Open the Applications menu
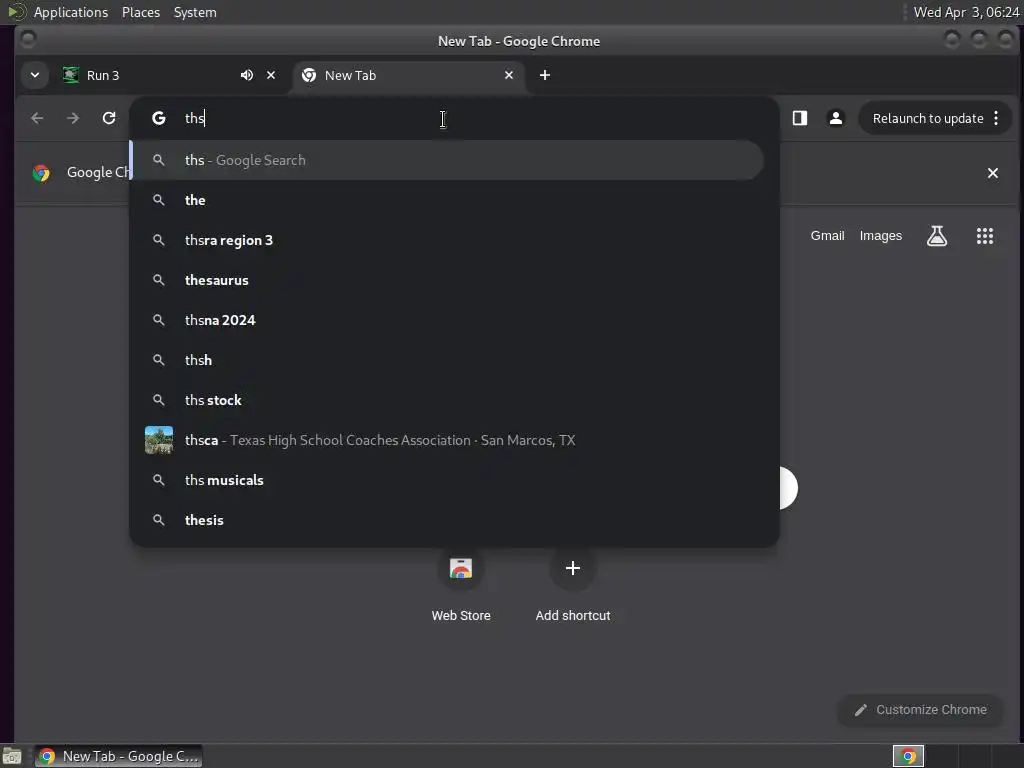 71,12
